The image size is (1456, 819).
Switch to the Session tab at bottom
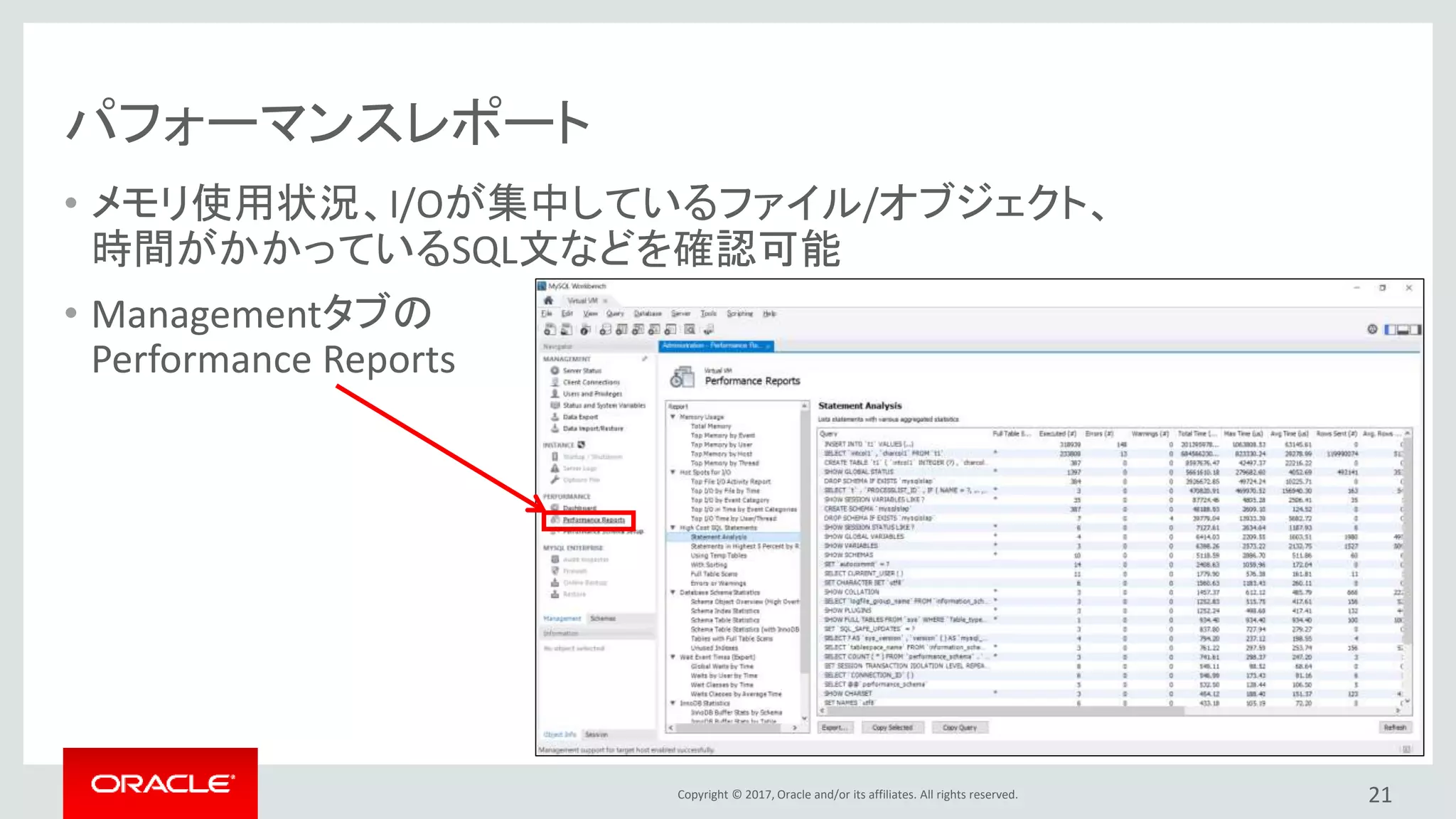click(x=596, y=734)
